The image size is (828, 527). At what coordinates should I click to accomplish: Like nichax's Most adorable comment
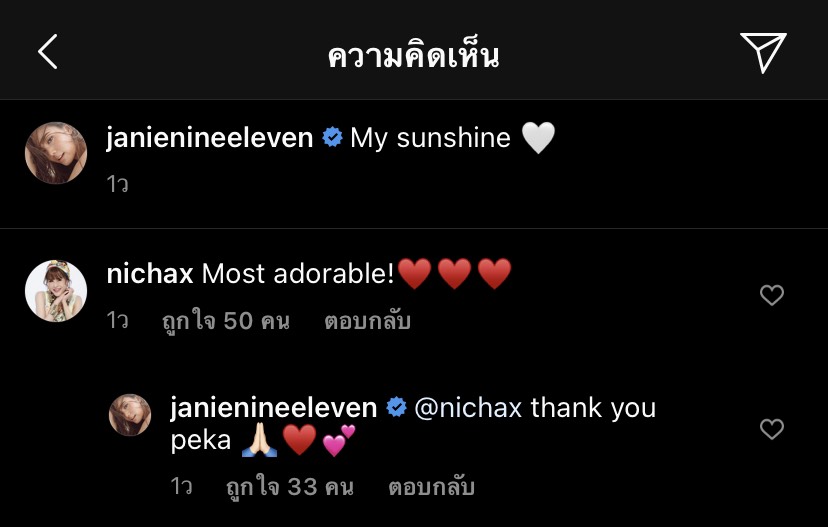(x=771, y=295)
